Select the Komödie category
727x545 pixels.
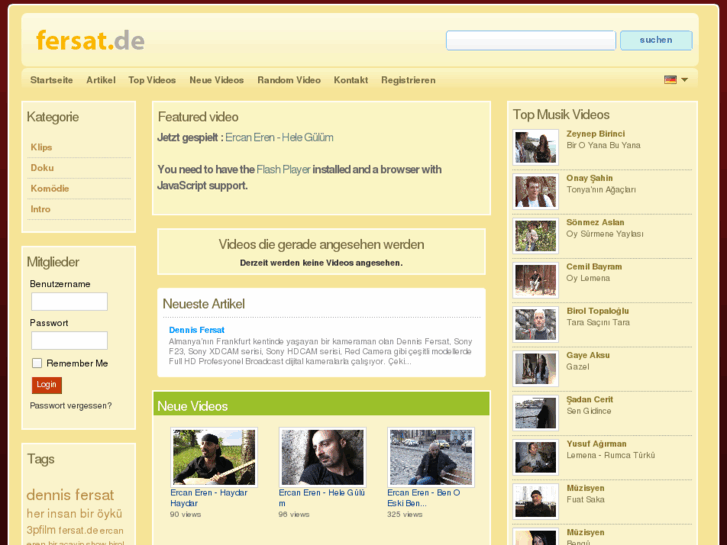click(50, 188)
